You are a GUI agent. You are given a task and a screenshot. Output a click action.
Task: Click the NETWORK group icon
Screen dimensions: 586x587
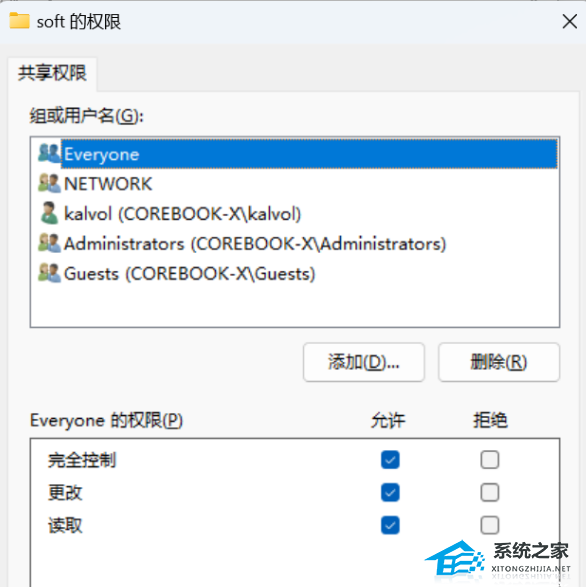tap(49, 183)
